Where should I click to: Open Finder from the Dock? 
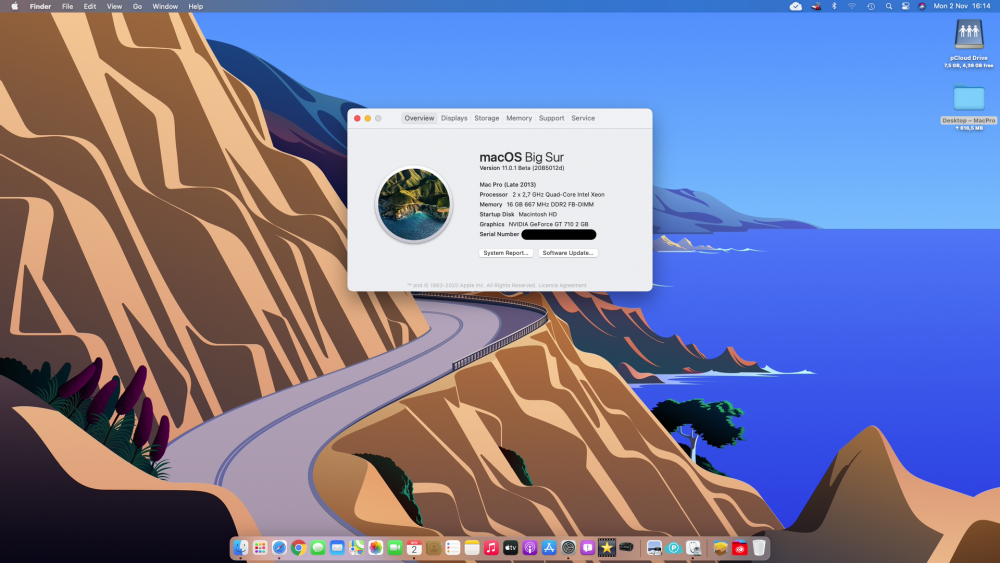240,547
